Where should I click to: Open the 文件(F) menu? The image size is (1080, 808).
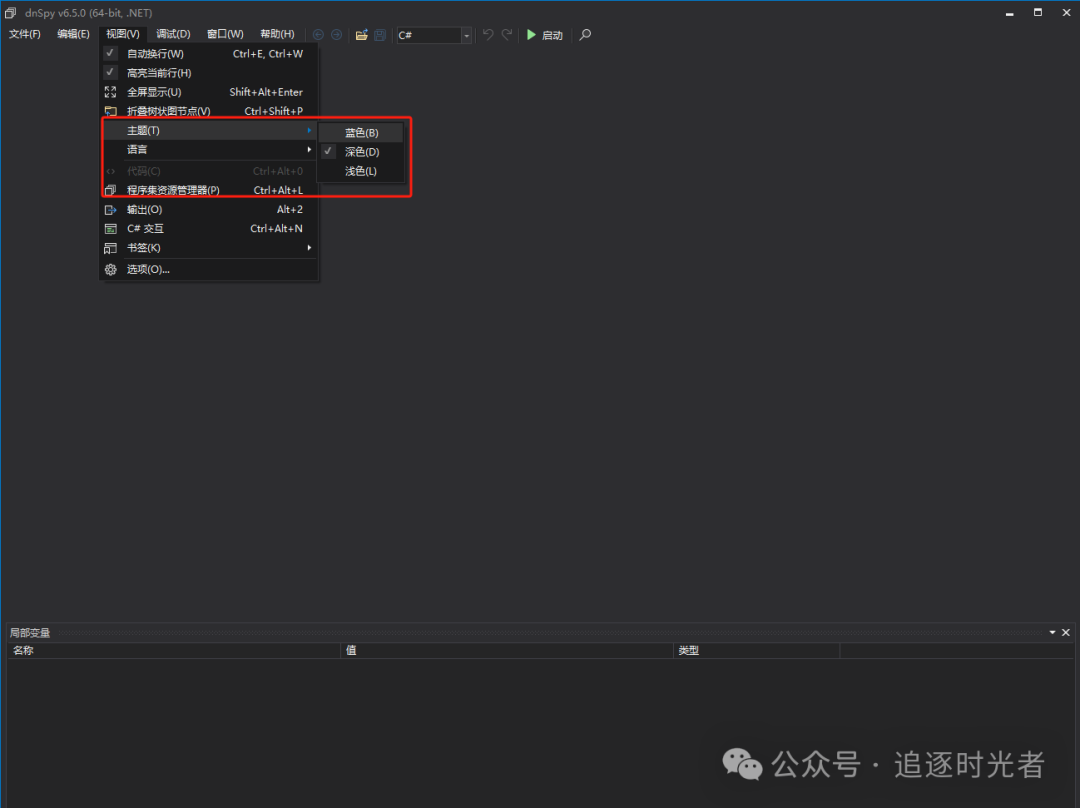click(25, 34)
